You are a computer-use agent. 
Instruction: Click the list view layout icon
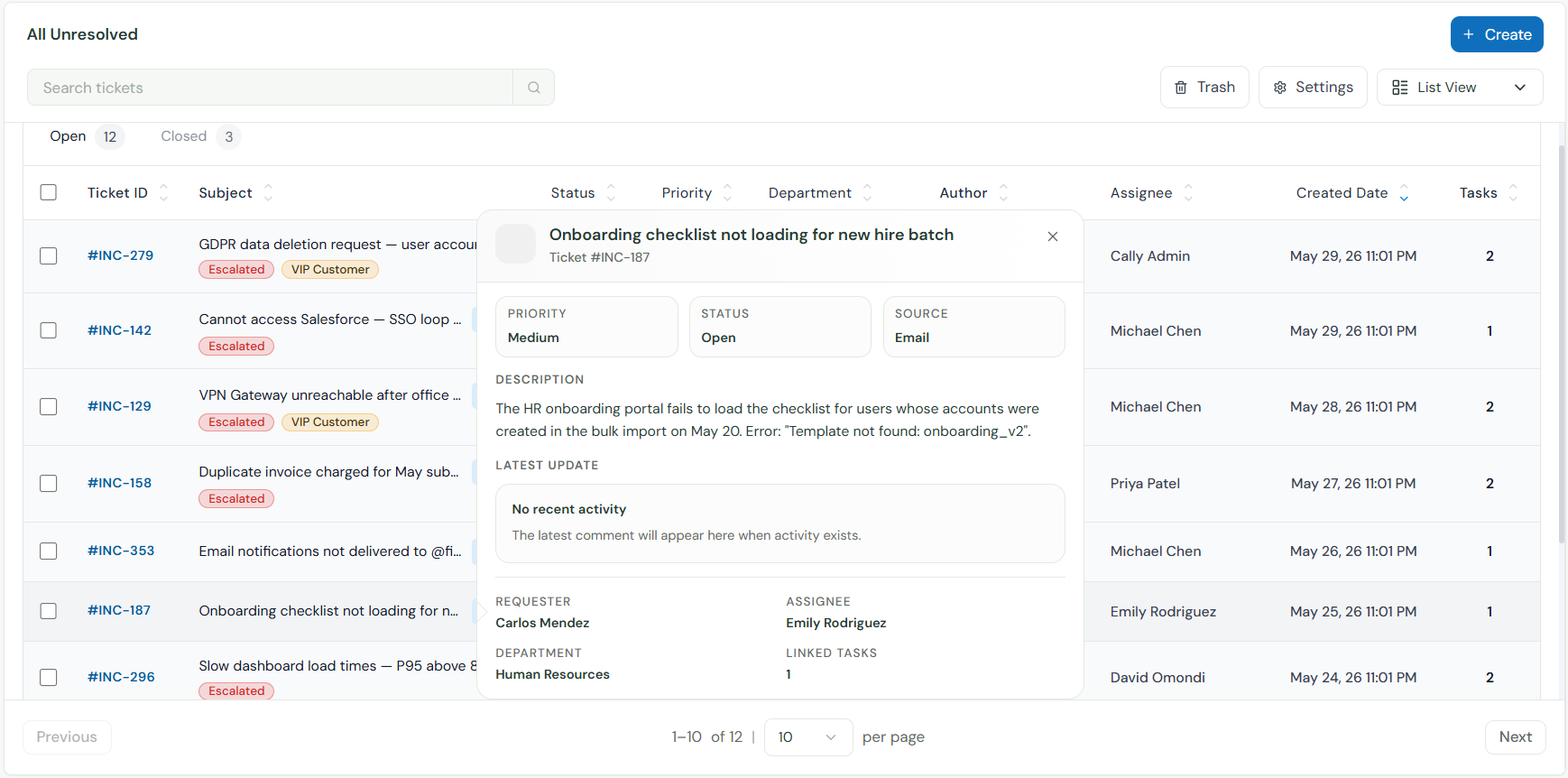pyautogui.click(x=1400, y=88)
